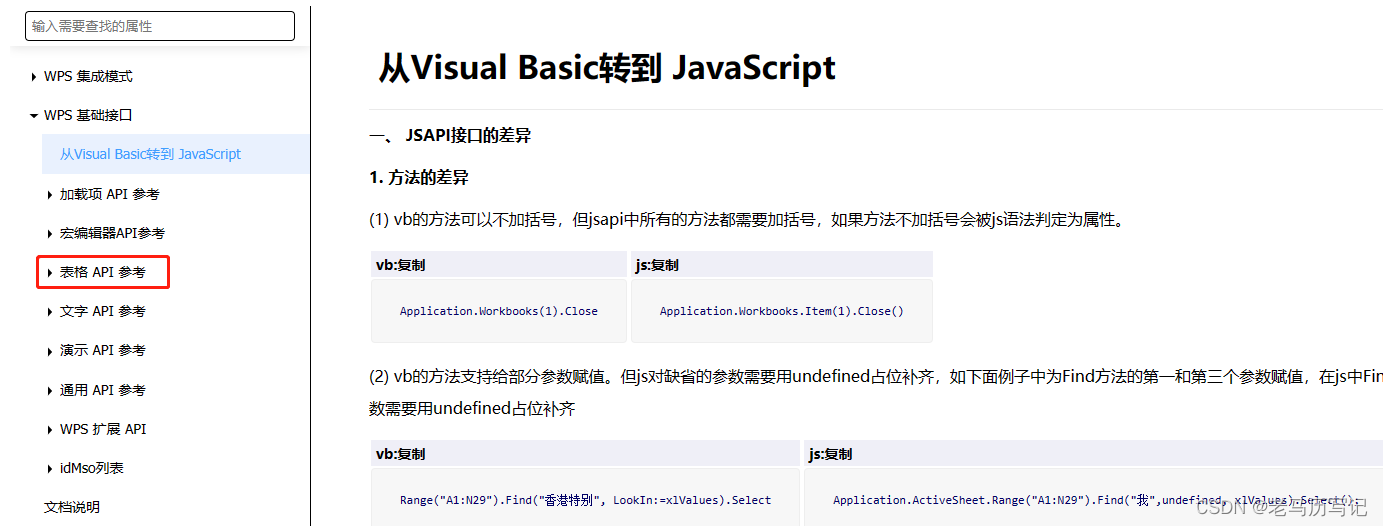Open 通用 API 参考 entry

(102, 390)
